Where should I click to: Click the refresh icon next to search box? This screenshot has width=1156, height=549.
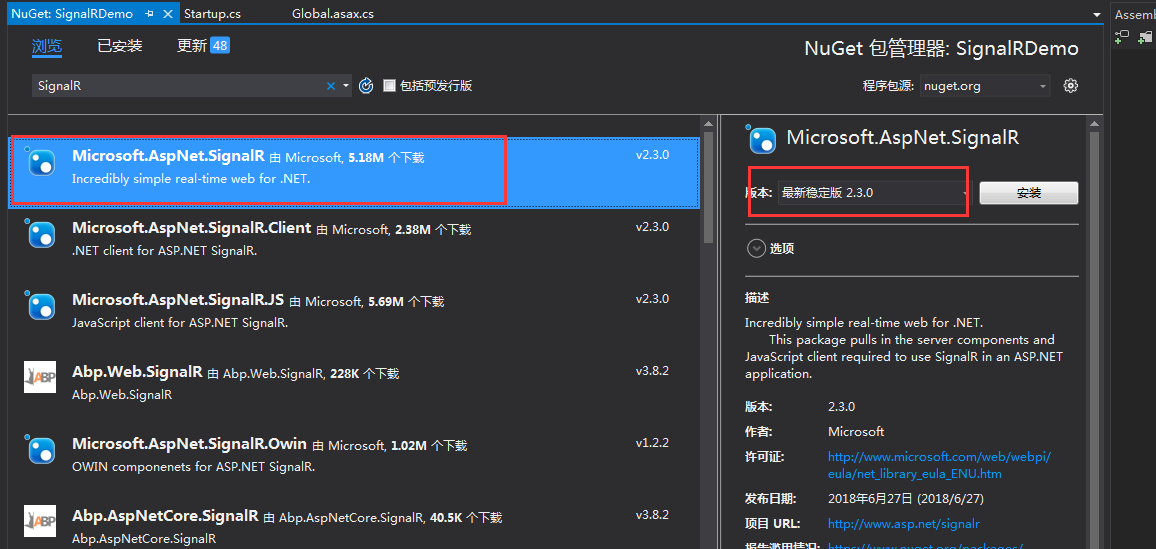(x=366, y=86)
